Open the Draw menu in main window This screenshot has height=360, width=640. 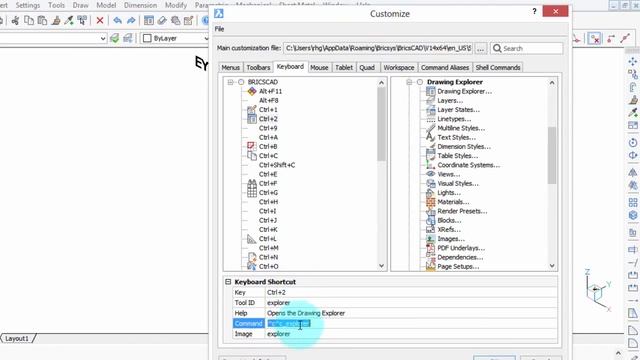(80, 5)
